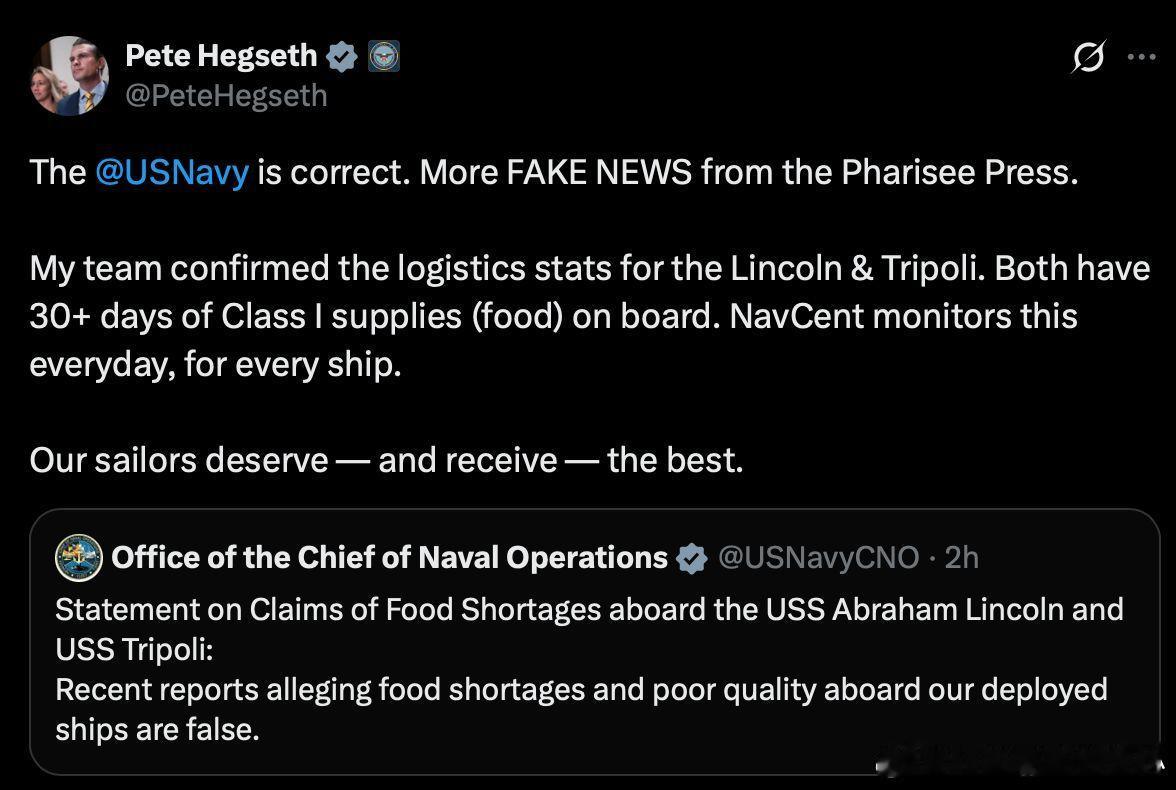Click the quoted post's 2h timestamp

point(961,558)
